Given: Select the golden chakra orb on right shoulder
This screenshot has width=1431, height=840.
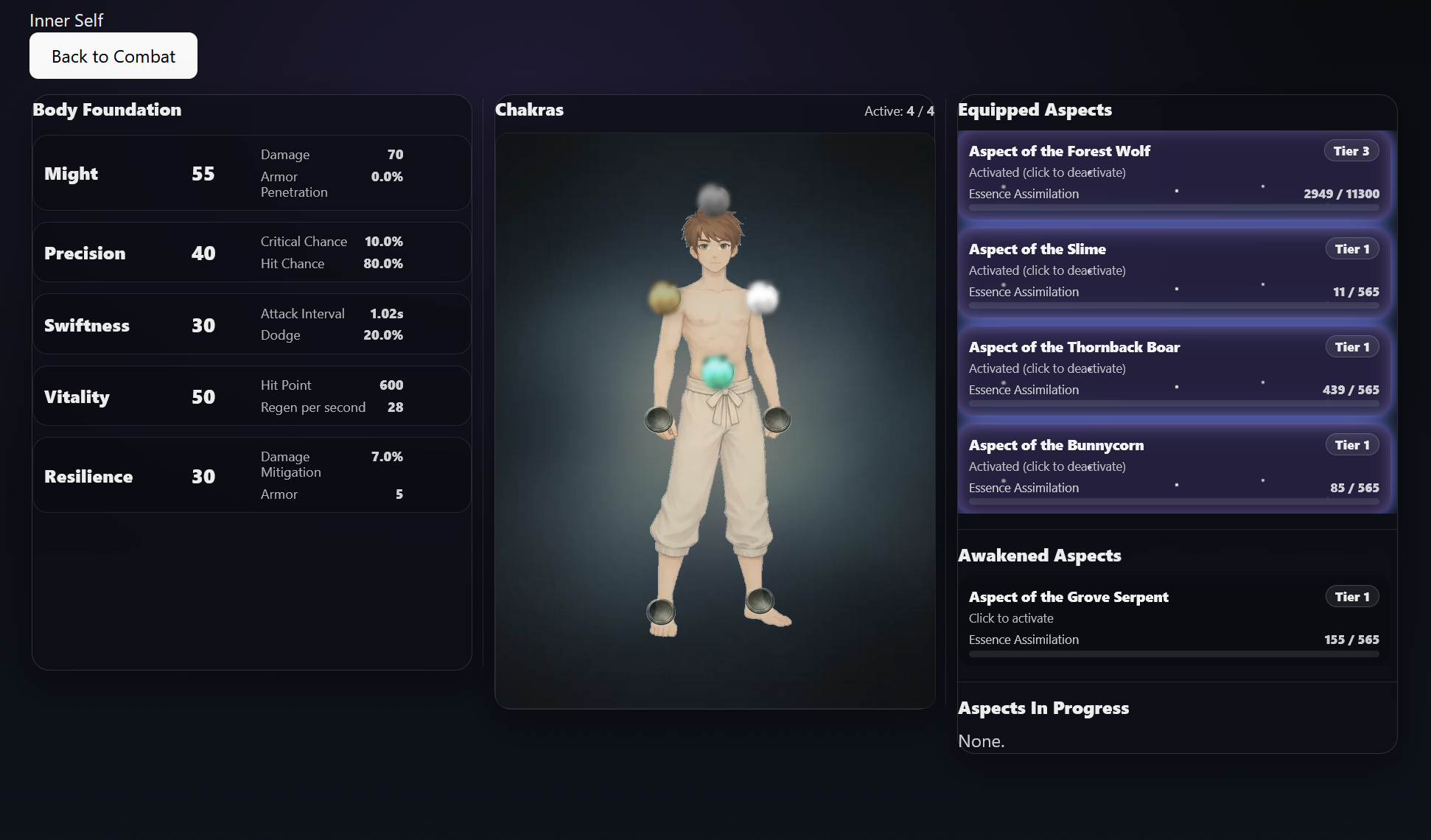Looking at the screenshot, I should click(x=664, y=298).
